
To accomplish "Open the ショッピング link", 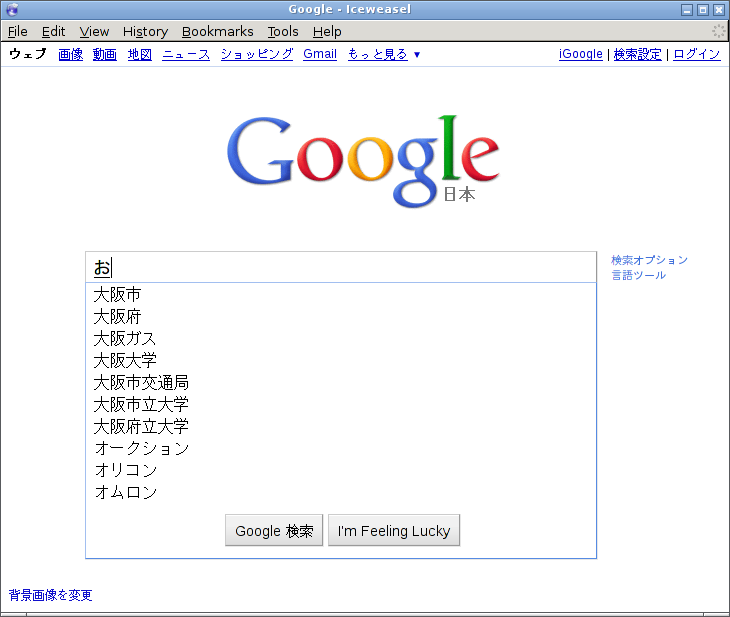I will pyautogui.click(x=257, y=54).
